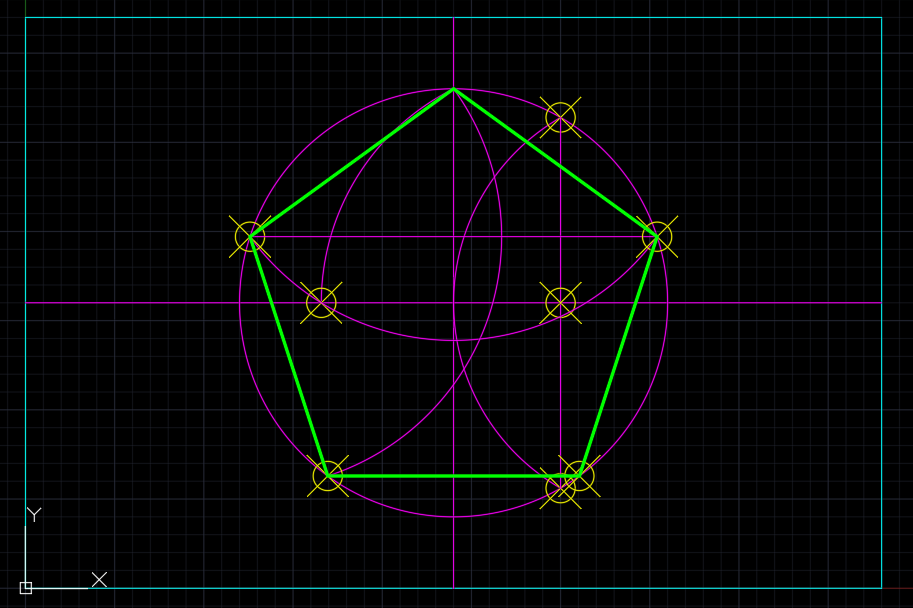This screenshot has width=913, height=608.
Task: Click center intersection of magenta axis lines
Action: pyautogui.click(x=453, y=302)
